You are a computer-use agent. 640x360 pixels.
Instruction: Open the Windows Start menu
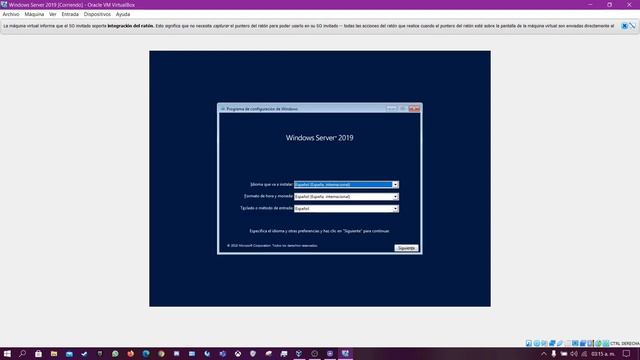pyautogui.click(x=7, y=353)
